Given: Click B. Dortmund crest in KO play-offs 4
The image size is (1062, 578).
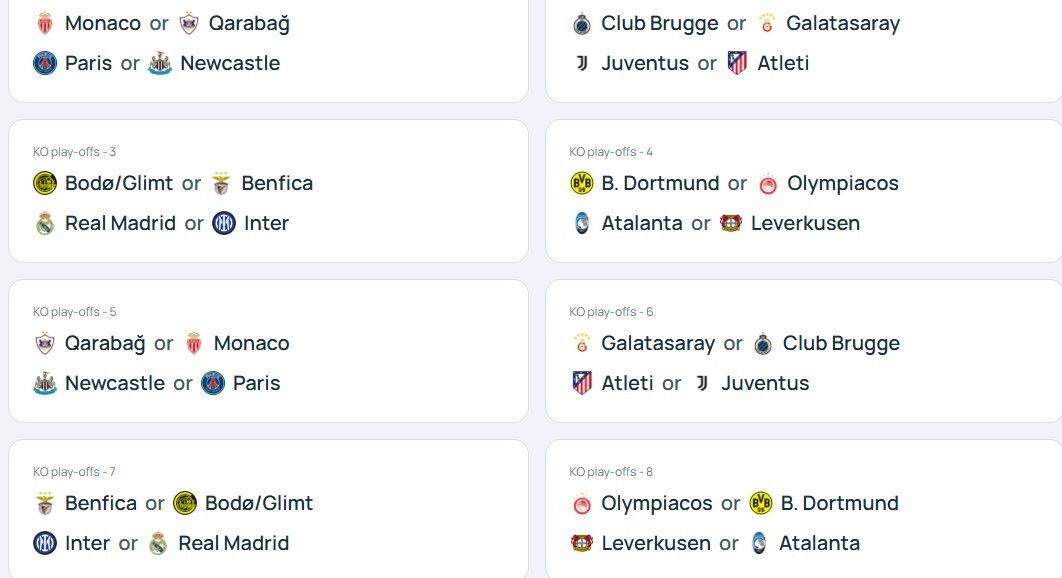Looking at the screenshot, I should [581, 183].
